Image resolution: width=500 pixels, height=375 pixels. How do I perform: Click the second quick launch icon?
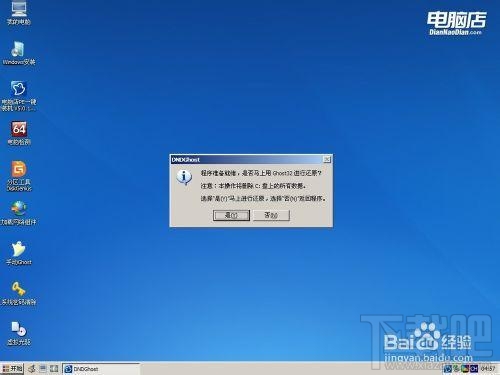pos(43,369)
